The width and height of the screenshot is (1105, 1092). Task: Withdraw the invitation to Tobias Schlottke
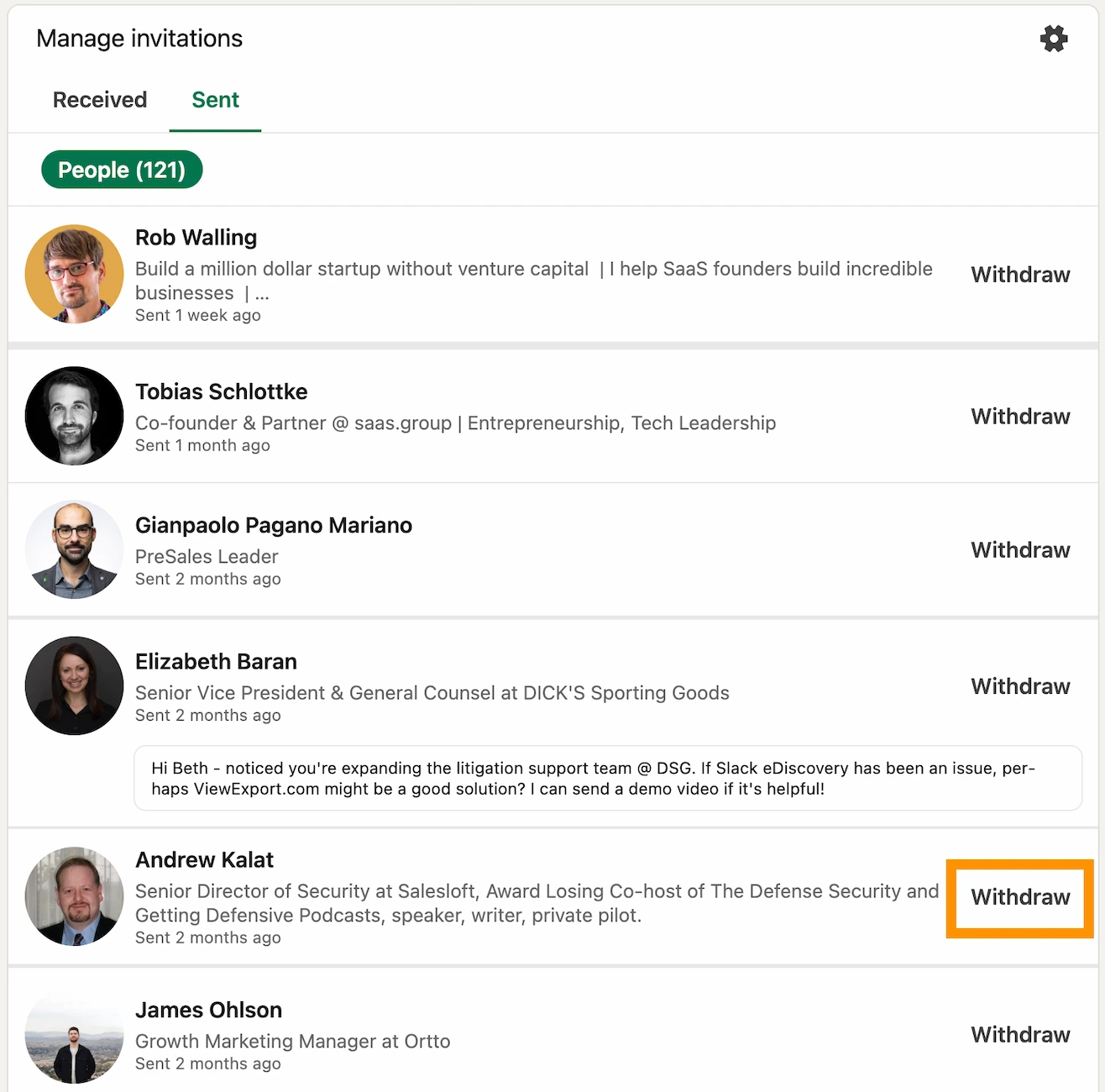click(x=1019, y=416)
